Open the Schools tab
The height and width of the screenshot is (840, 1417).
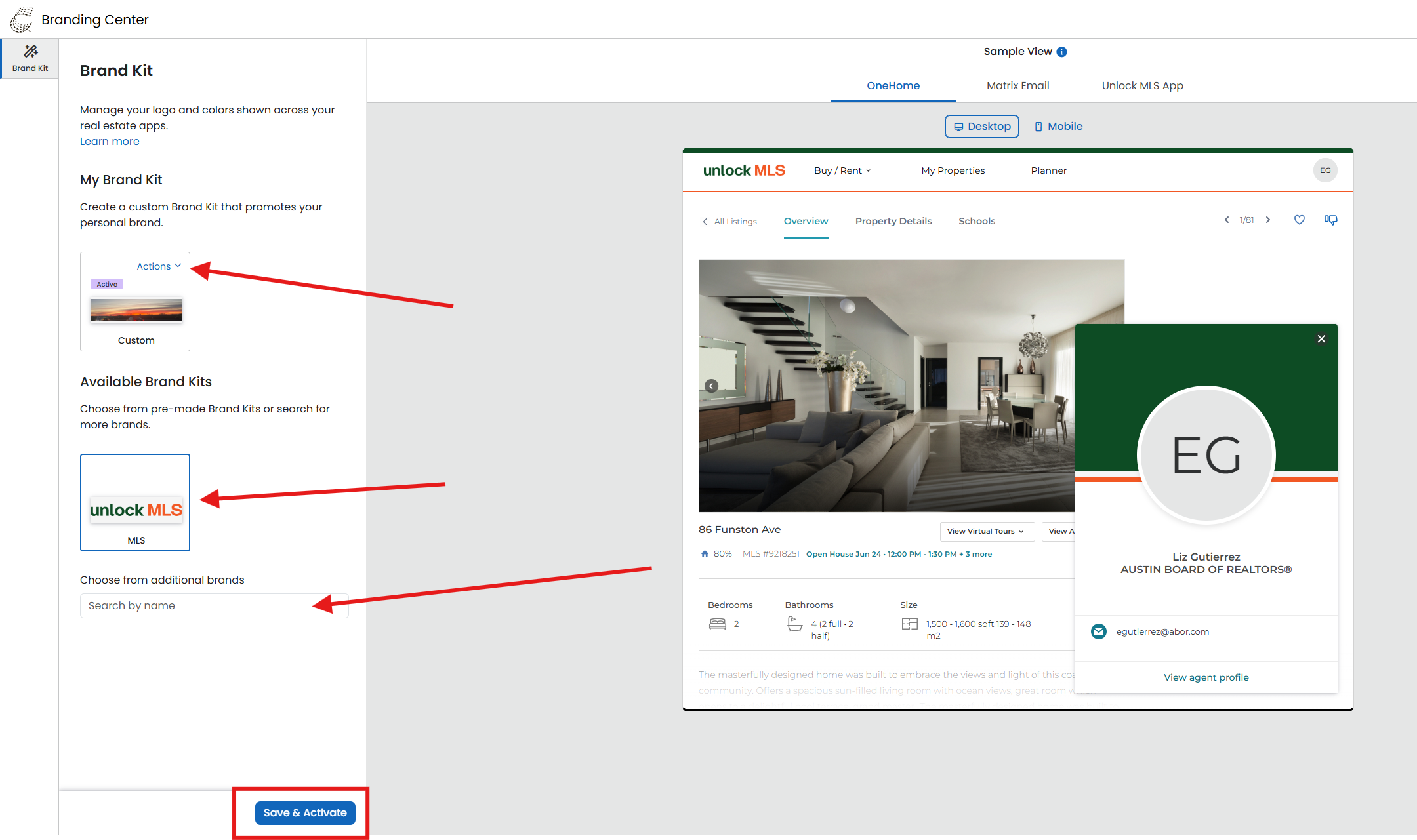[x=977, y=222]
